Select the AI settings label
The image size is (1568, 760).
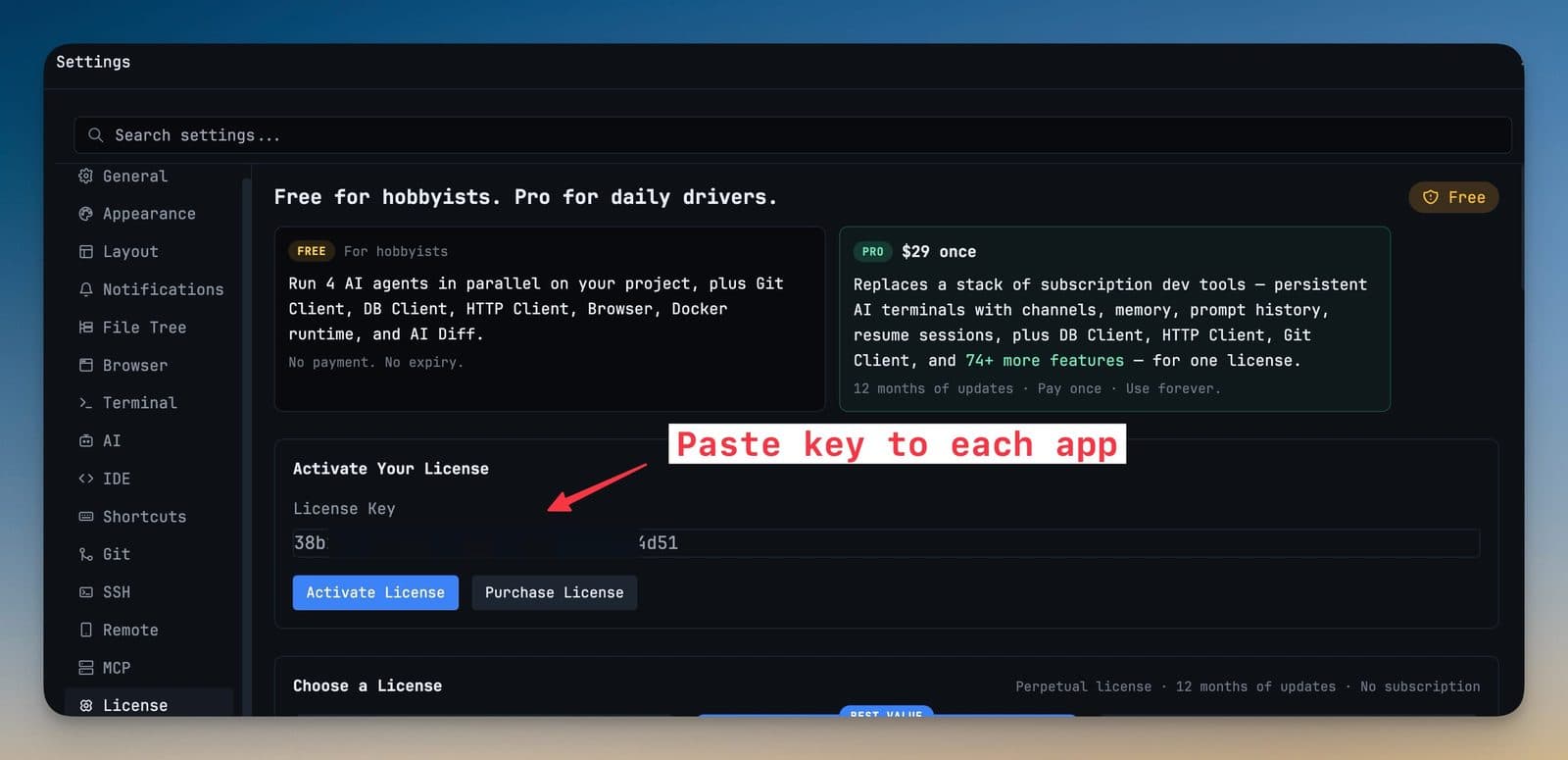pyautogui.click(x=112, y=441)
